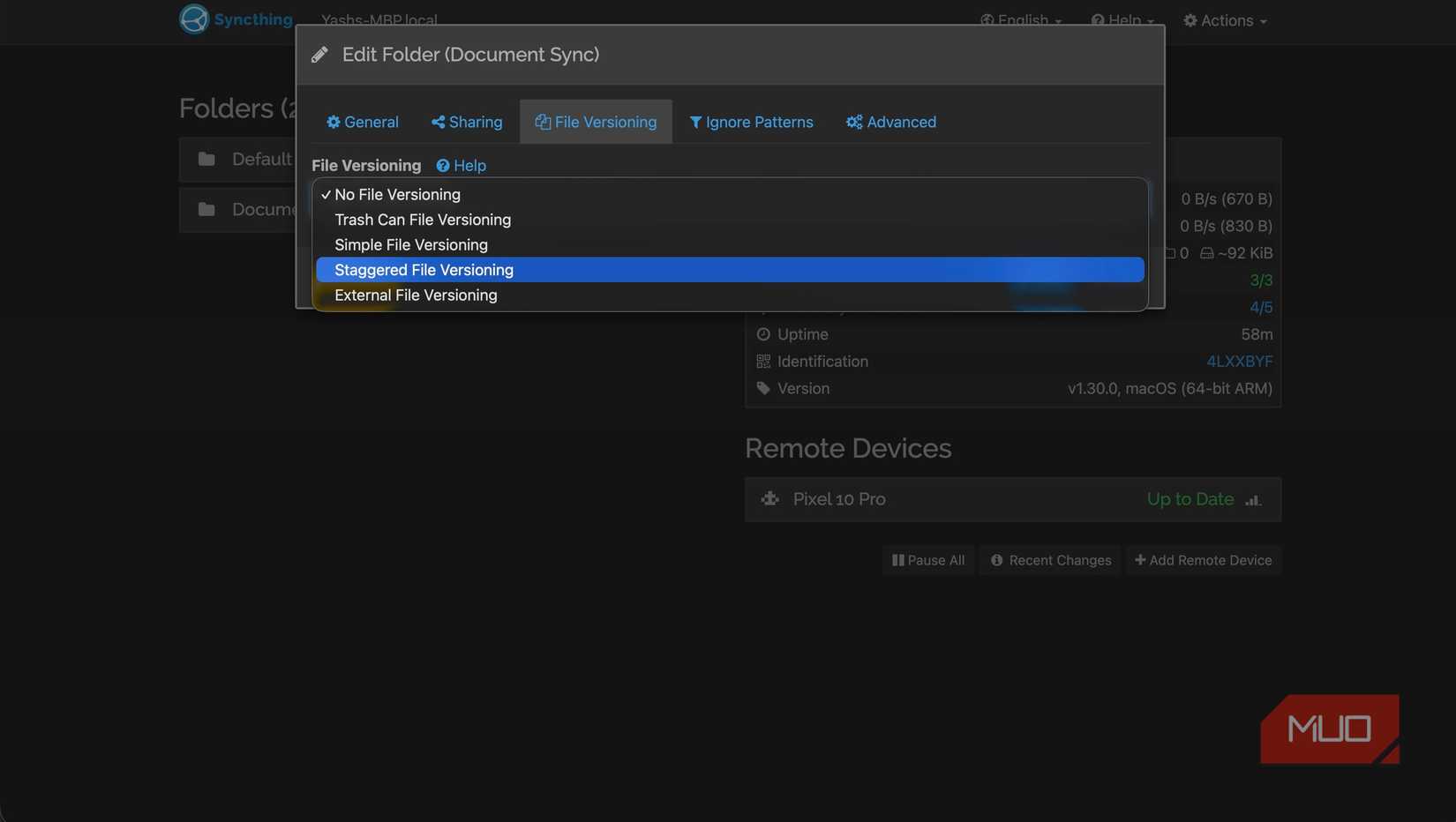Click the question mark Help icon
The image size is (1456, 822).
pos(443,166)
